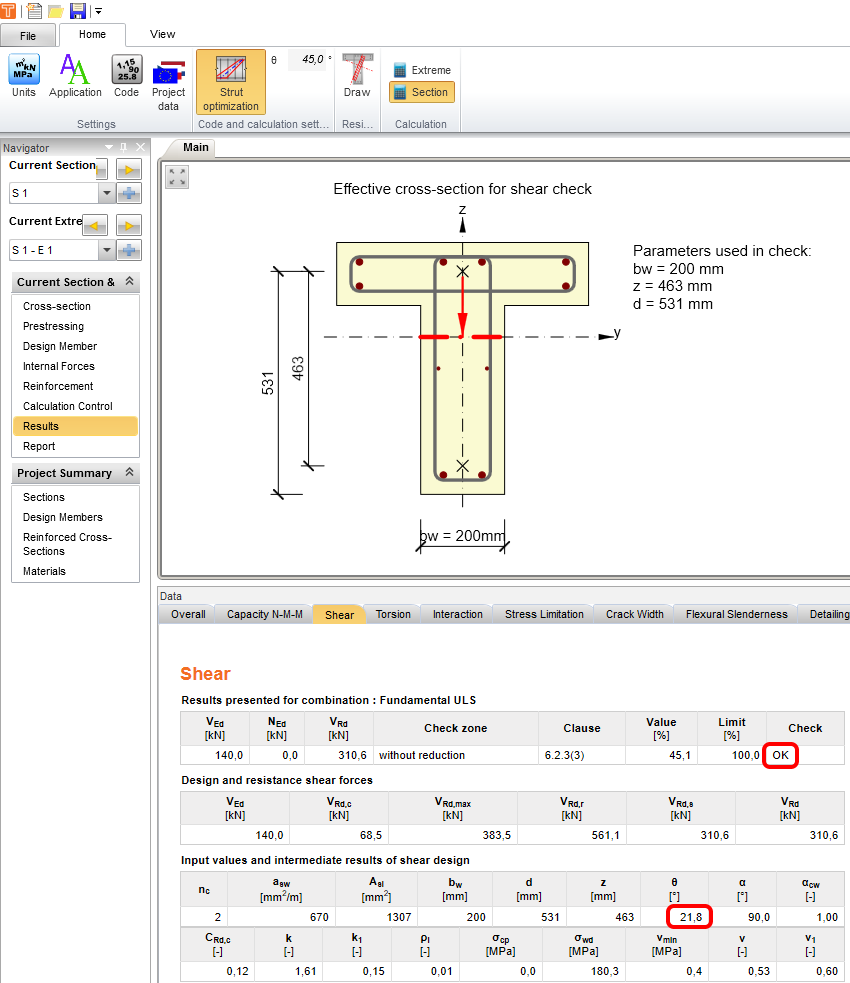
Task: Open the View ribbon tab
Action: [x=162, y=33]
